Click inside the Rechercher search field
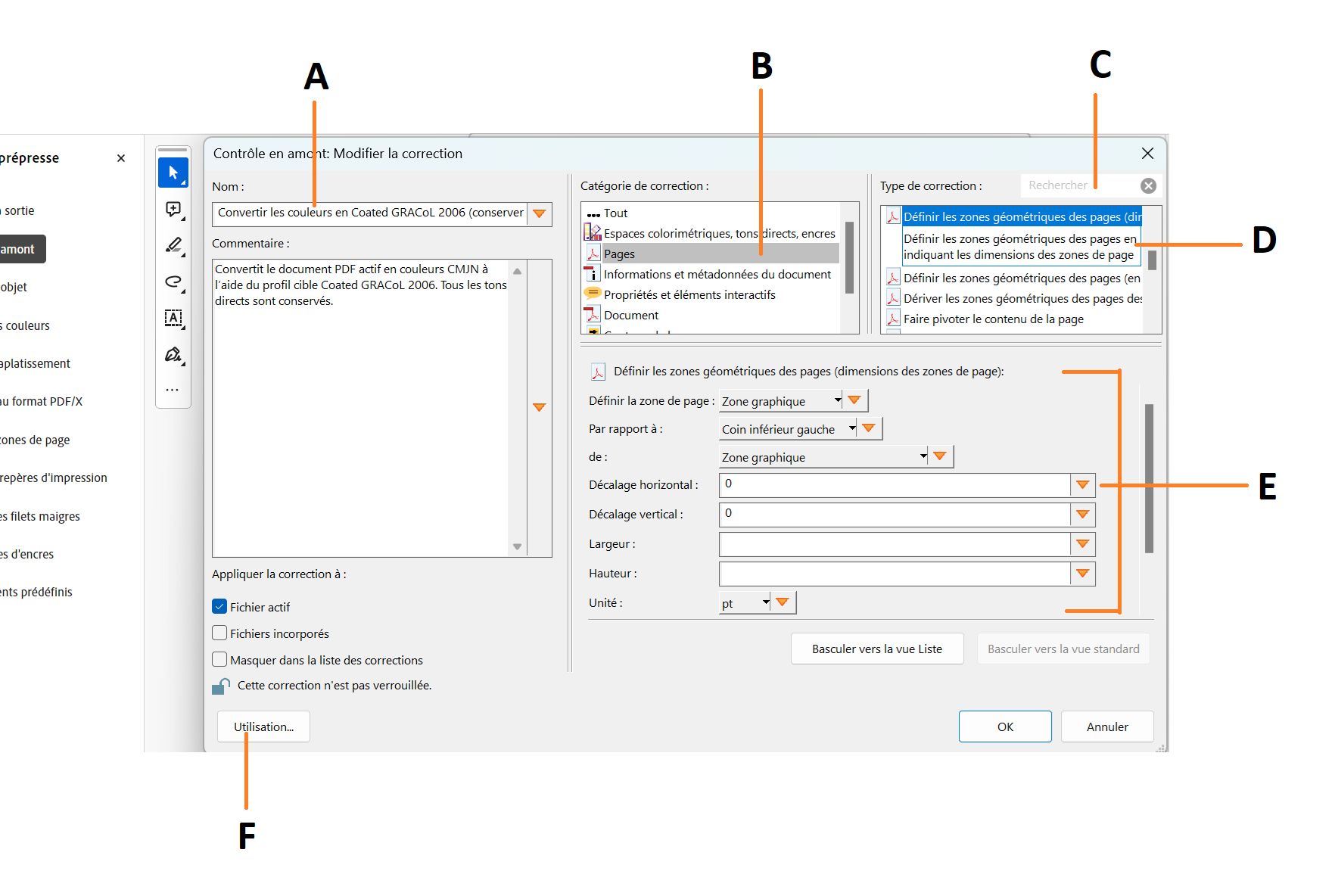The height and width of the screenshot is (896, 1335). (1075, 185)
